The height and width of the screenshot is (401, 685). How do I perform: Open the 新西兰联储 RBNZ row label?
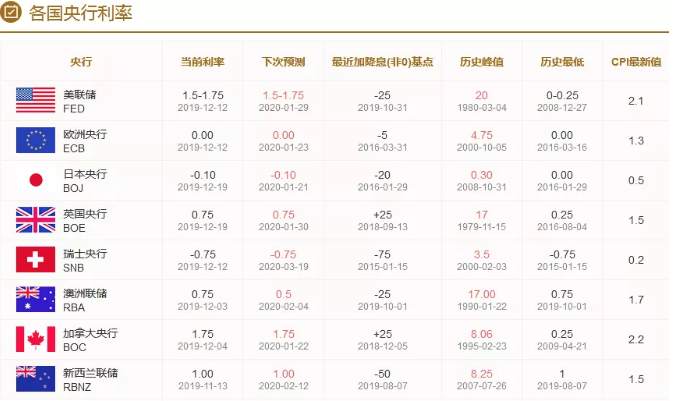90,380
